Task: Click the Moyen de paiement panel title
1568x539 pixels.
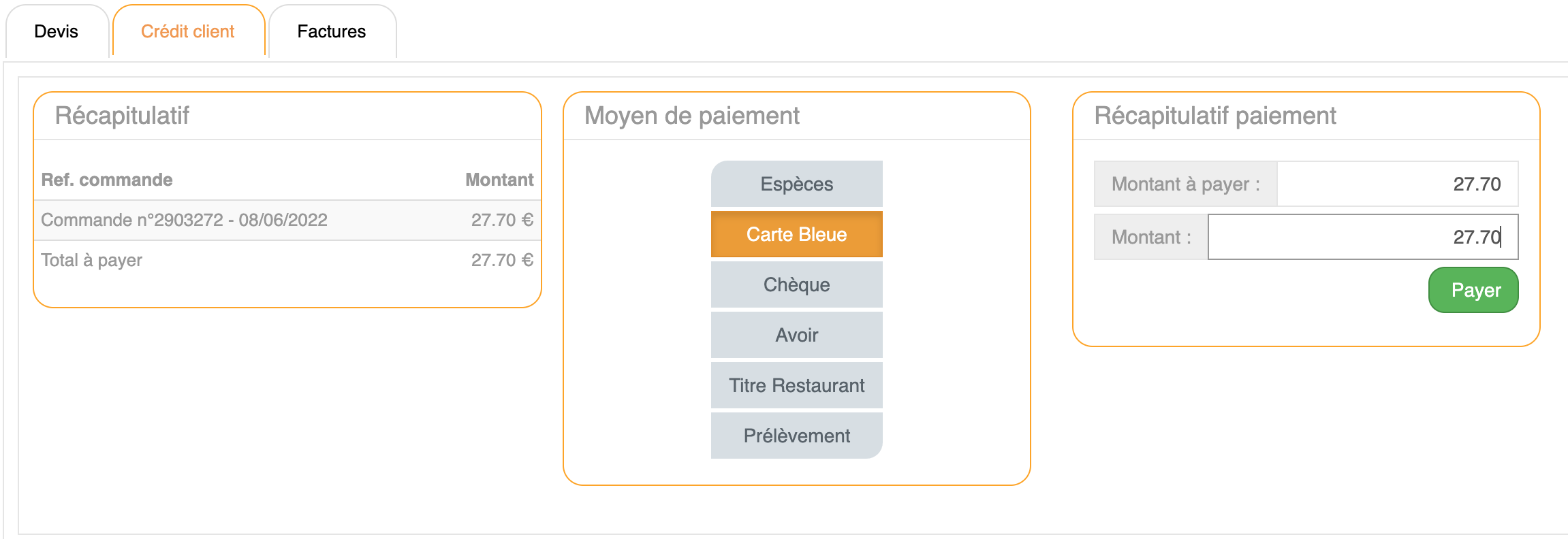Action: pyautogui.click(x=691, y=116)
